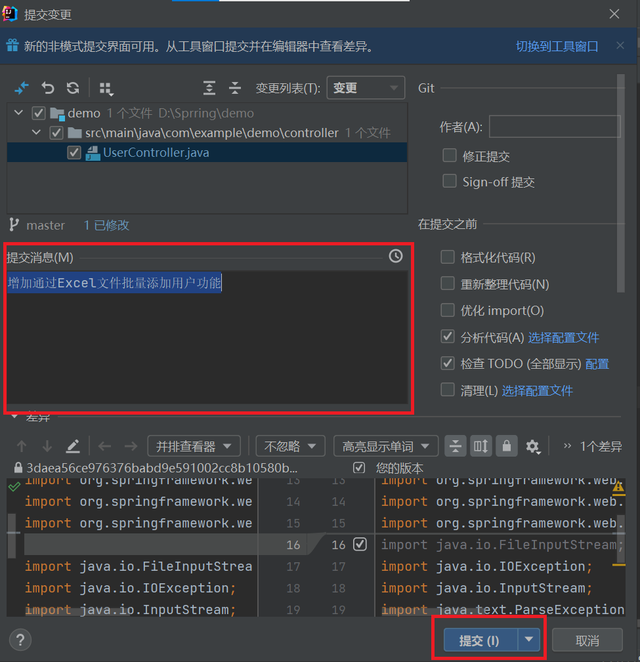Uncheck the controller folder checkbox
The height and width of the screenshot is (662, 640).
pos(56,133)
